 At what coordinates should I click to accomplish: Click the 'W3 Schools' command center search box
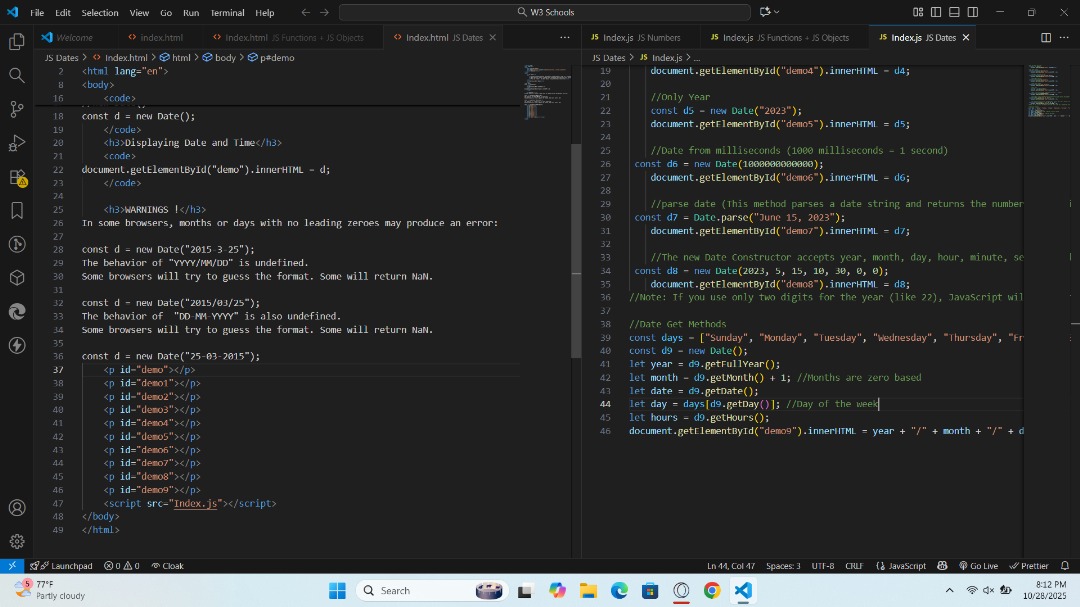[x=545, y=12]
